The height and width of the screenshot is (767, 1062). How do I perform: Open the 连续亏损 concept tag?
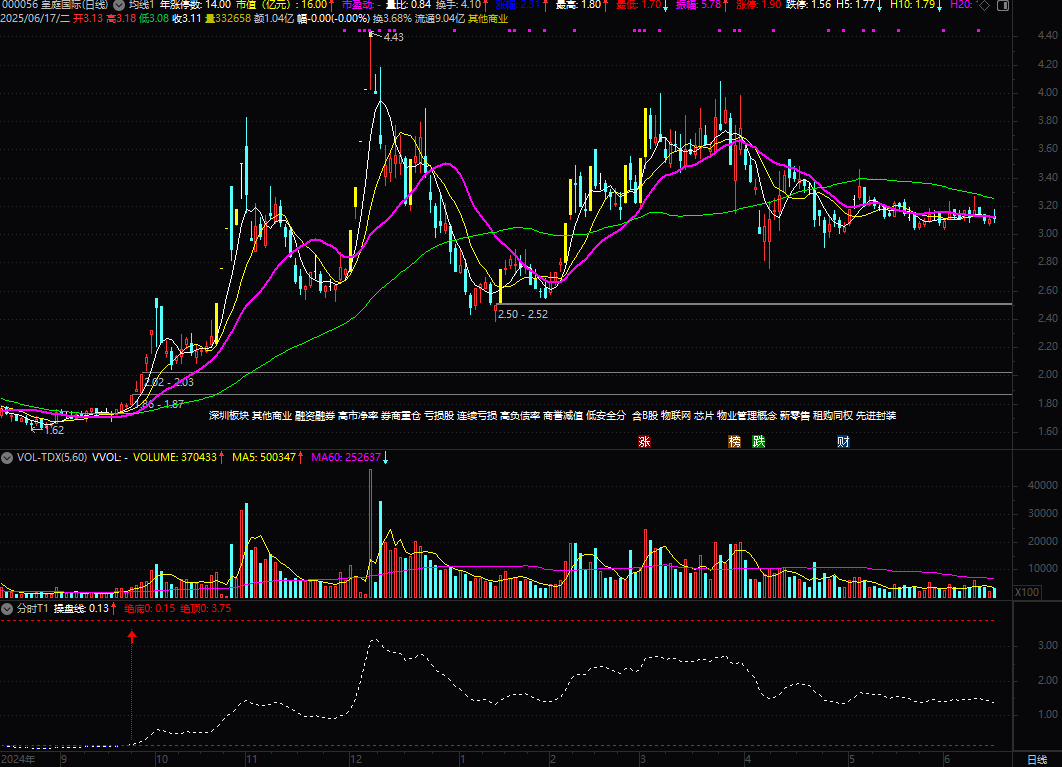[x=477, y=415]
